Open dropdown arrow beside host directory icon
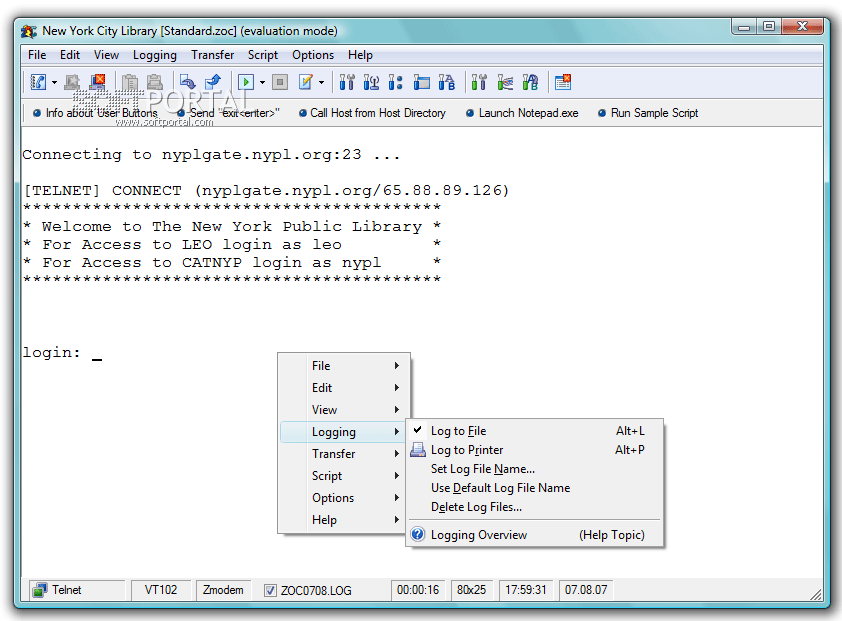Viewport: 842px width, 621px height. pos(54,83)
